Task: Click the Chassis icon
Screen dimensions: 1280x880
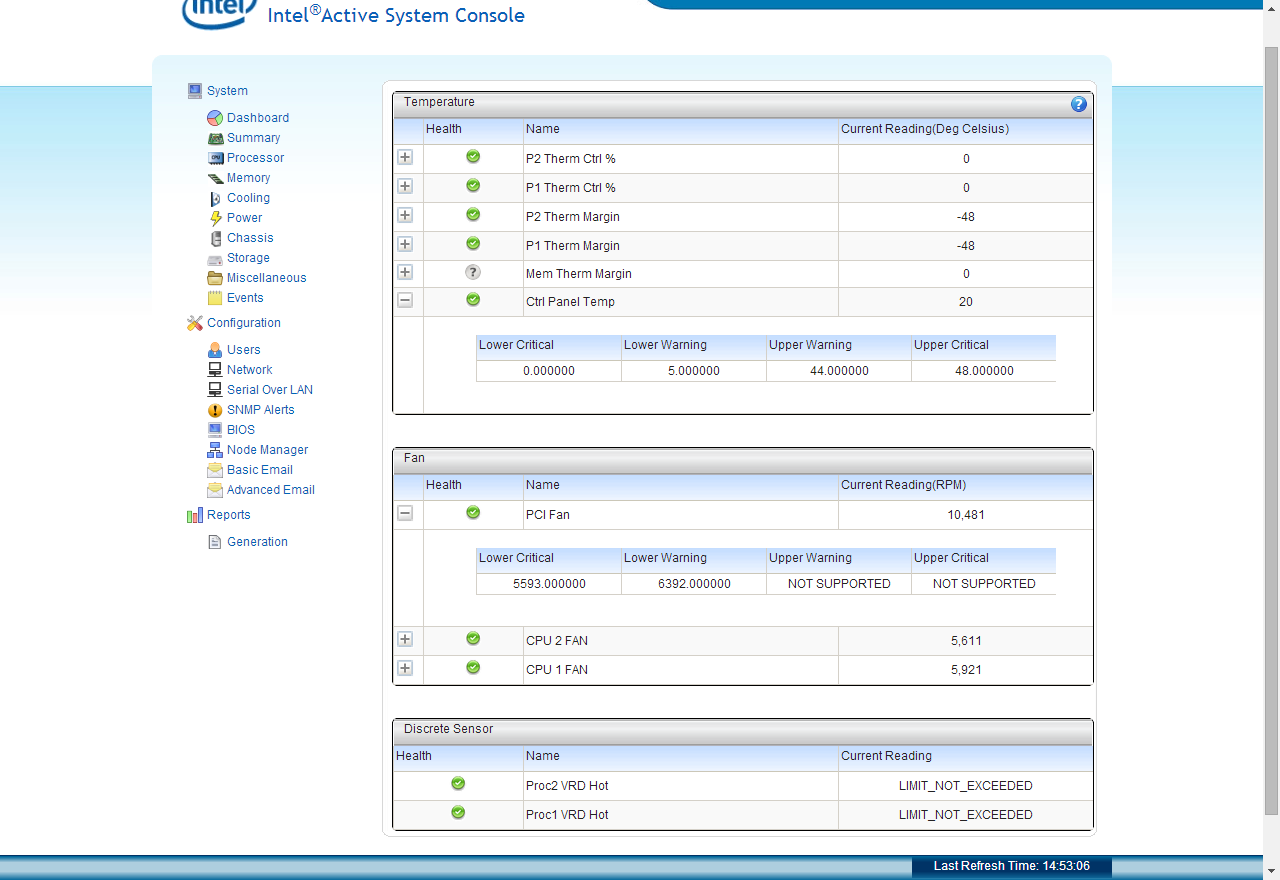Action: [x=215, y=238]
